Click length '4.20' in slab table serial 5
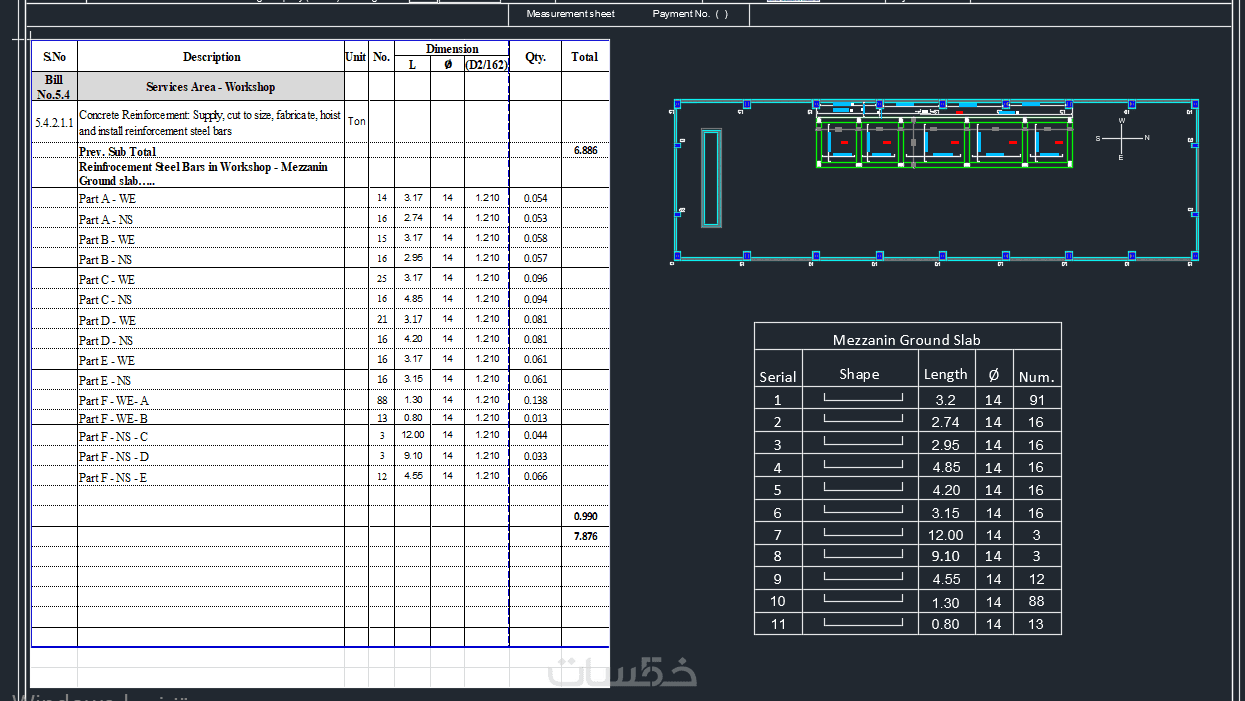This screenshot has width=1245, height=701. pyautogui.click(x=946, y=489)
